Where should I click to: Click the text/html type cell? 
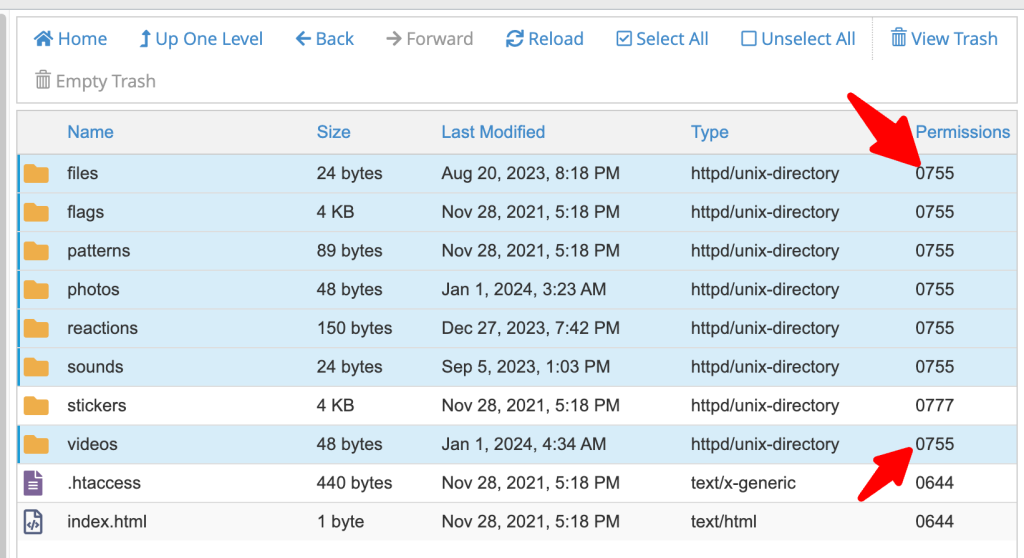point(724,521)
